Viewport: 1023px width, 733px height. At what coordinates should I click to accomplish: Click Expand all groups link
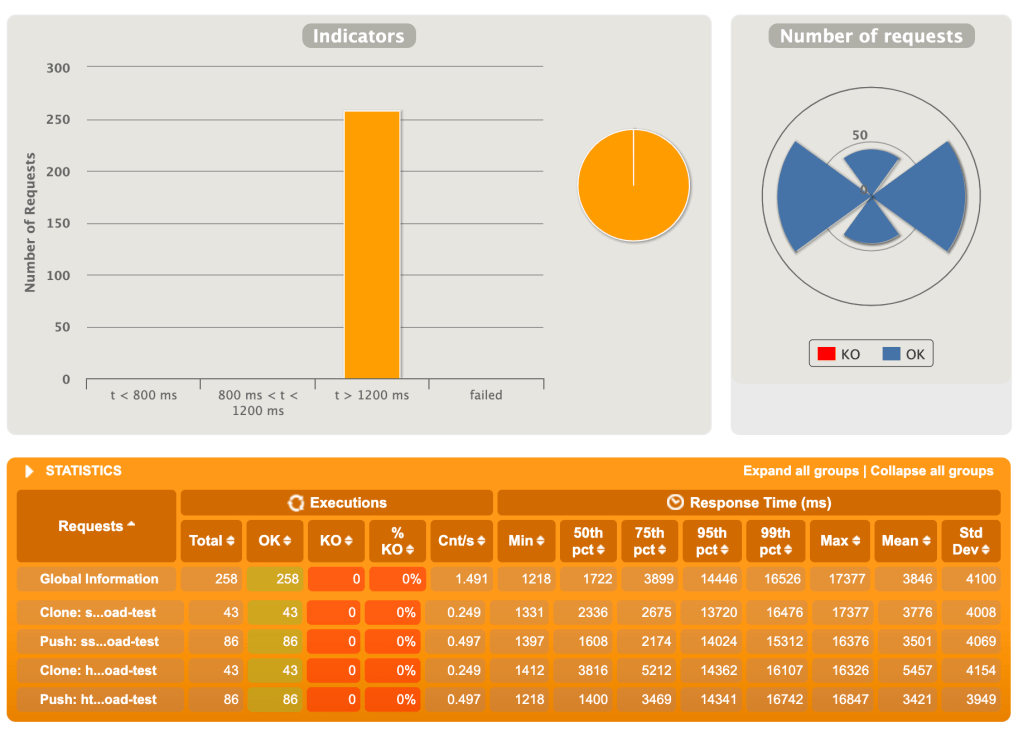pyautogui.click(x=800, y=471)
